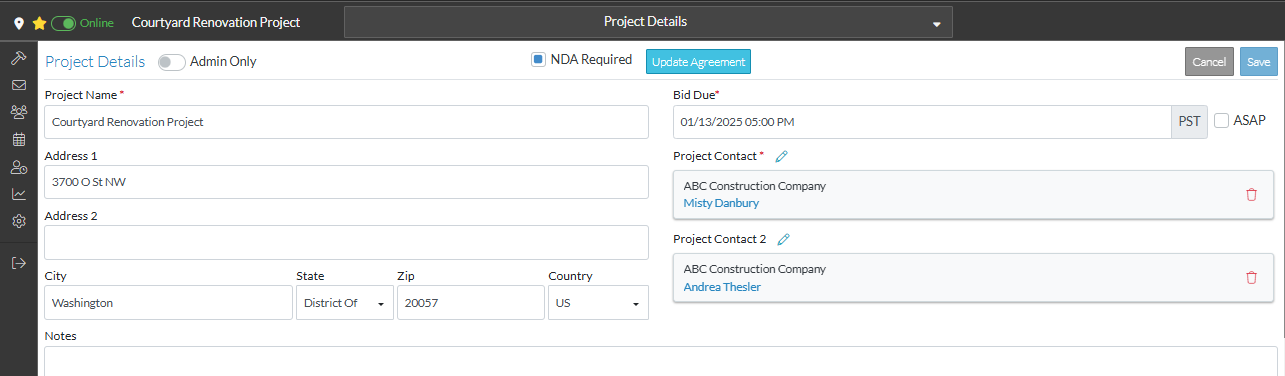Open the settings gear icon in sidebar

[x=18, y=221]
